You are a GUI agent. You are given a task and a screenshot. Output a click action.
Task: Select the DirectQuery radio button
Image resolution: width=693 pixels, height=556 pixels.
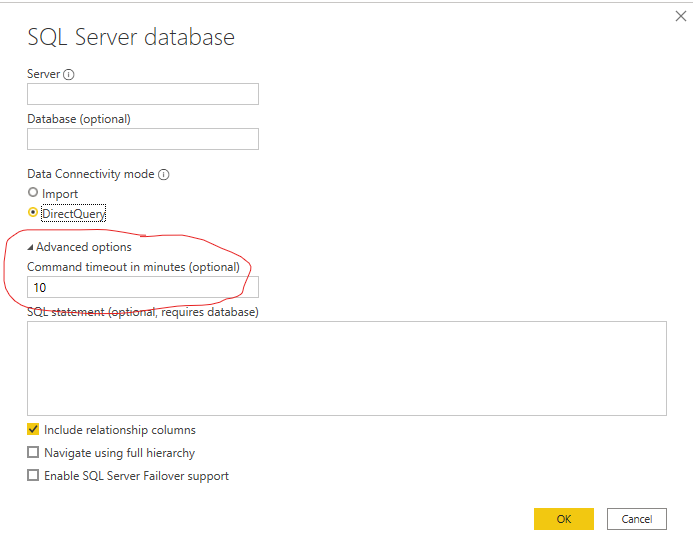pos(33,213)
